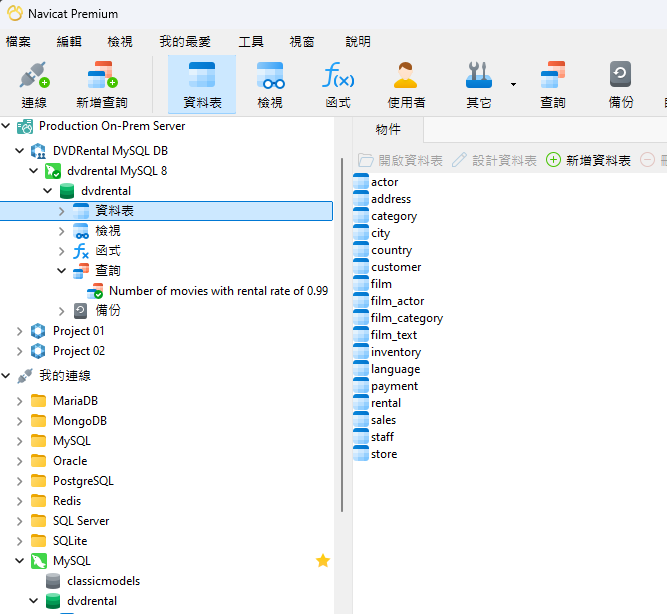
Task: Click the green dvdrental database icon under MySQL 8
Action: (x=67, y=191)
